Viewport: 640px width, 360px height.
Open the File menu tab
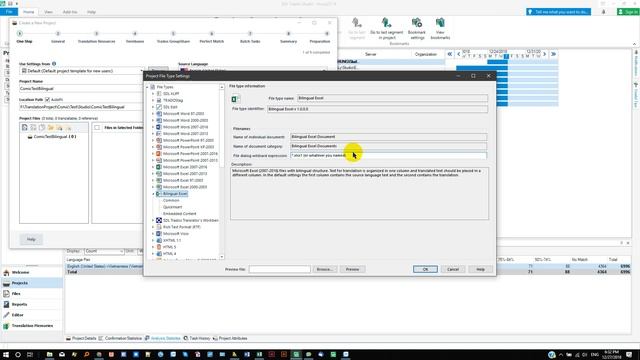[9, 12]
